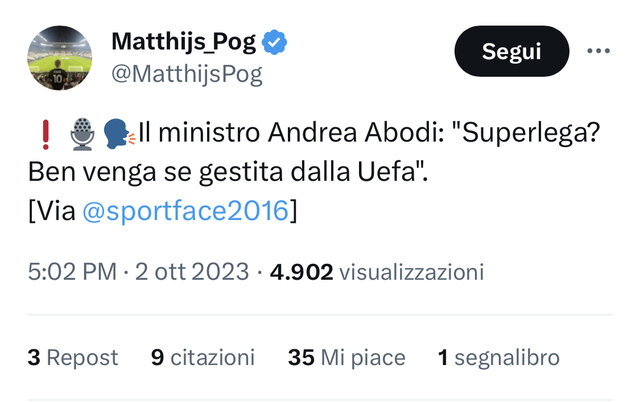Image resolution: width=640 pixels, height=402 pixels.
Task: Click the 2 ott 2023 date
Action: click(192, 272)
